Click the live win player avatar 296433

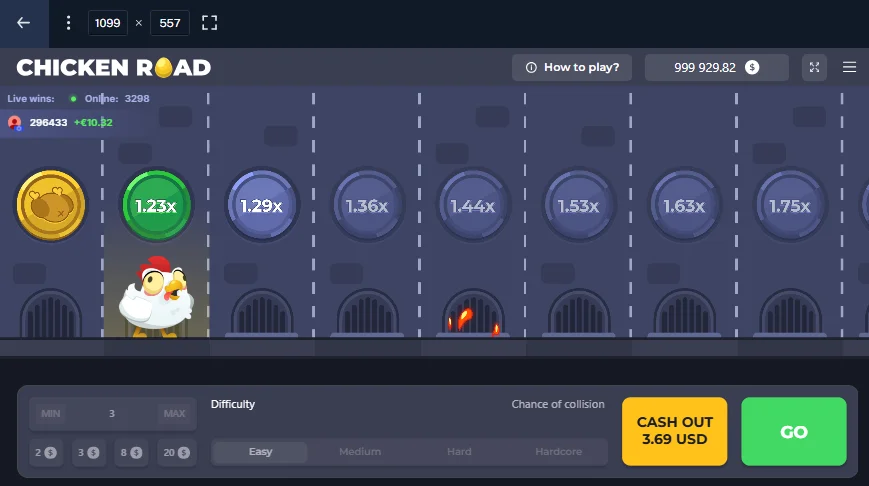15,122
